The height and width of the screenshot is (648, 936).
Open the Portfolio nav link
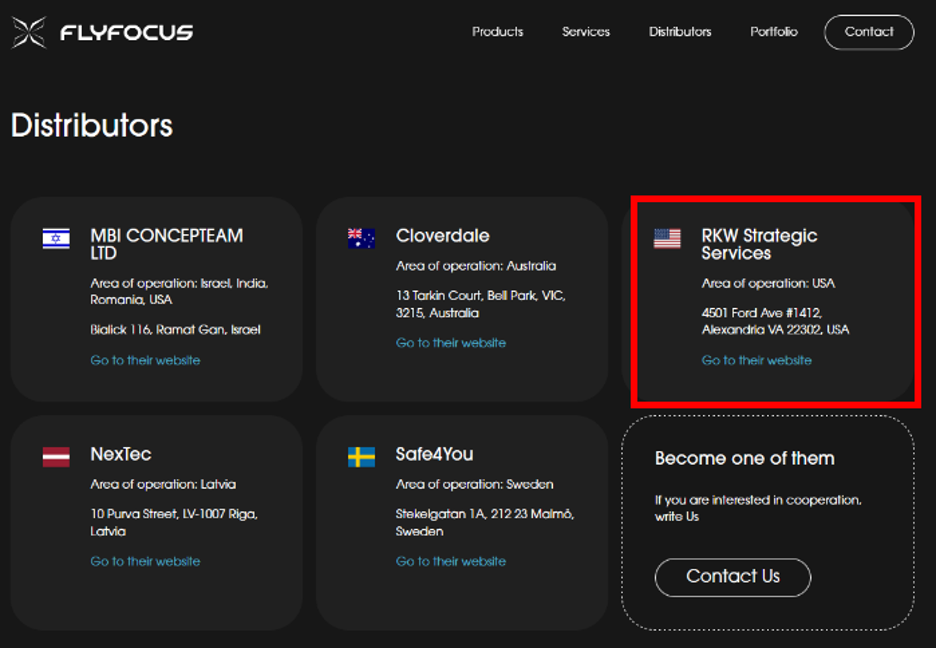[x=774, y=32]
